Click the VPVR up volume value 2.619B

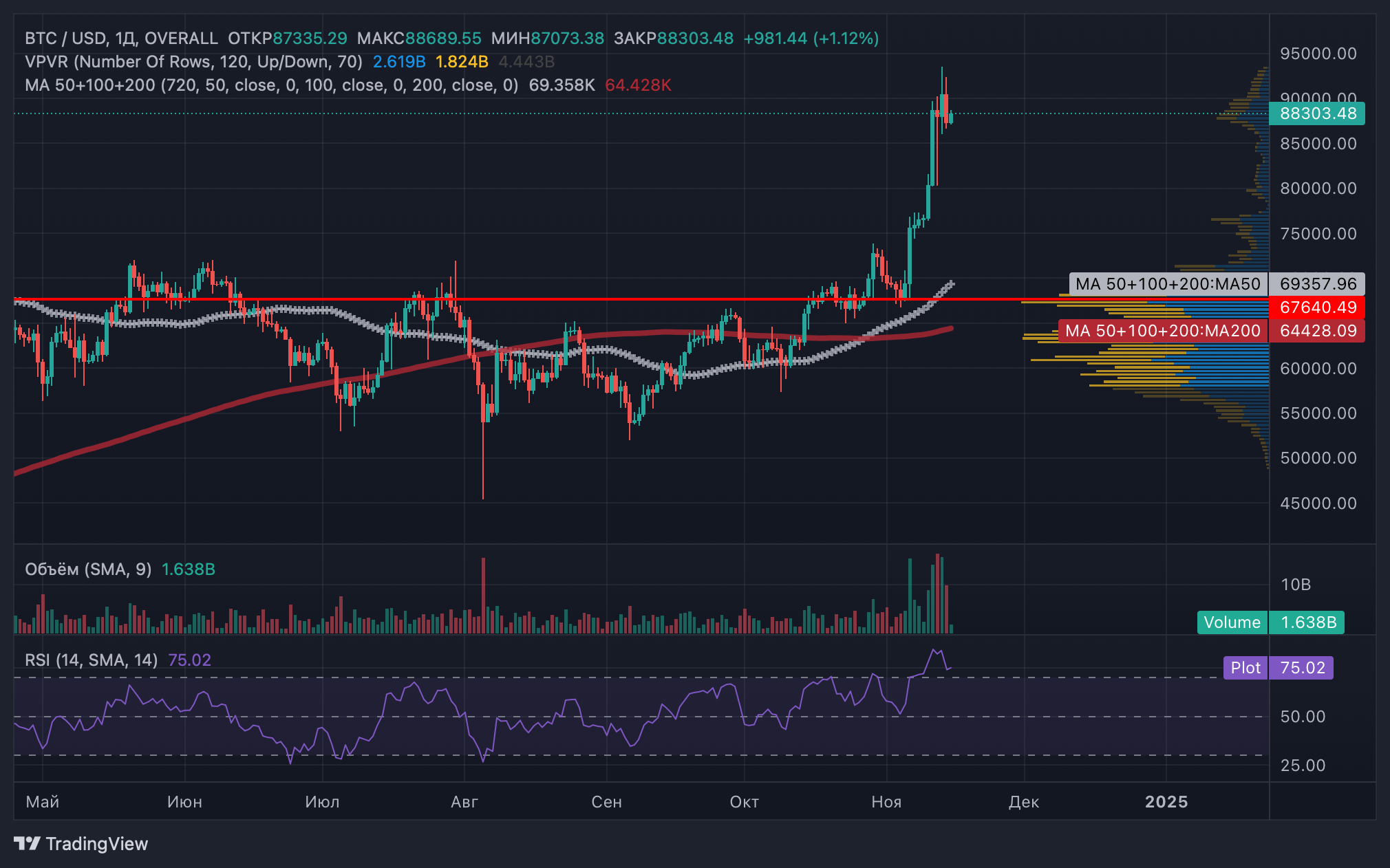click(x=399, y=62)
